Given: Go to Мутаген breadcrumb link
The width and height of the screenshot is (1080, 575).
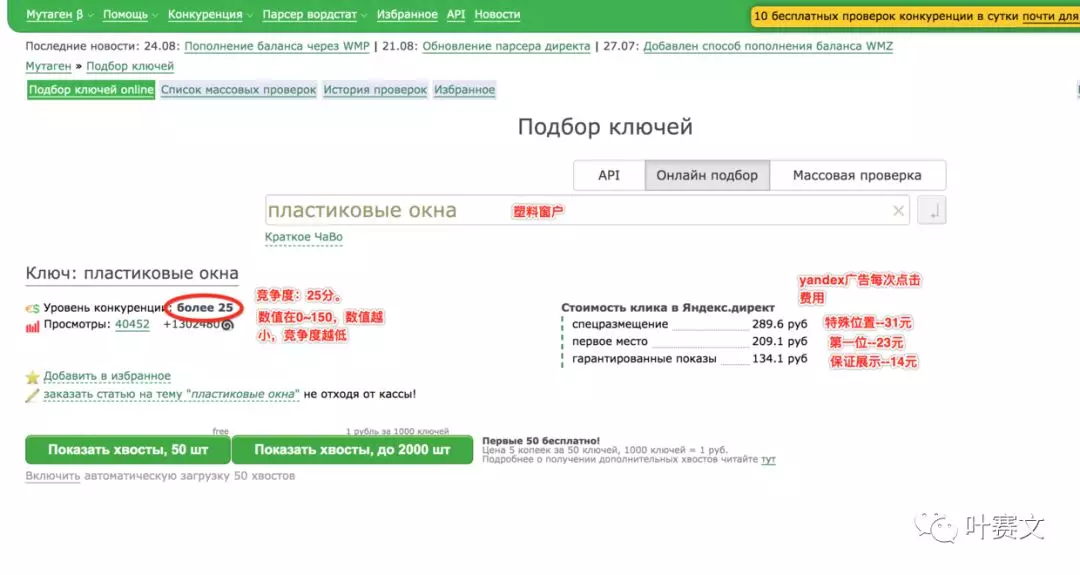Looking at the screenshot, I should click(x=48, y=66).
